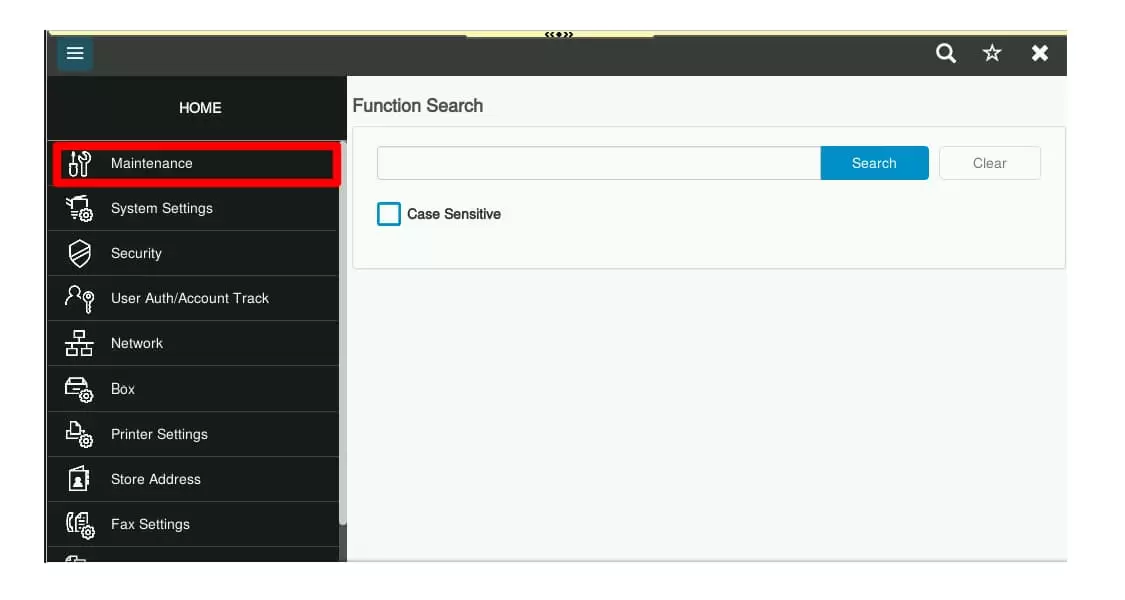Viewport: 1125px width, 600px height.
Task: Click the Box settings icon
Action: coord(79,389)
